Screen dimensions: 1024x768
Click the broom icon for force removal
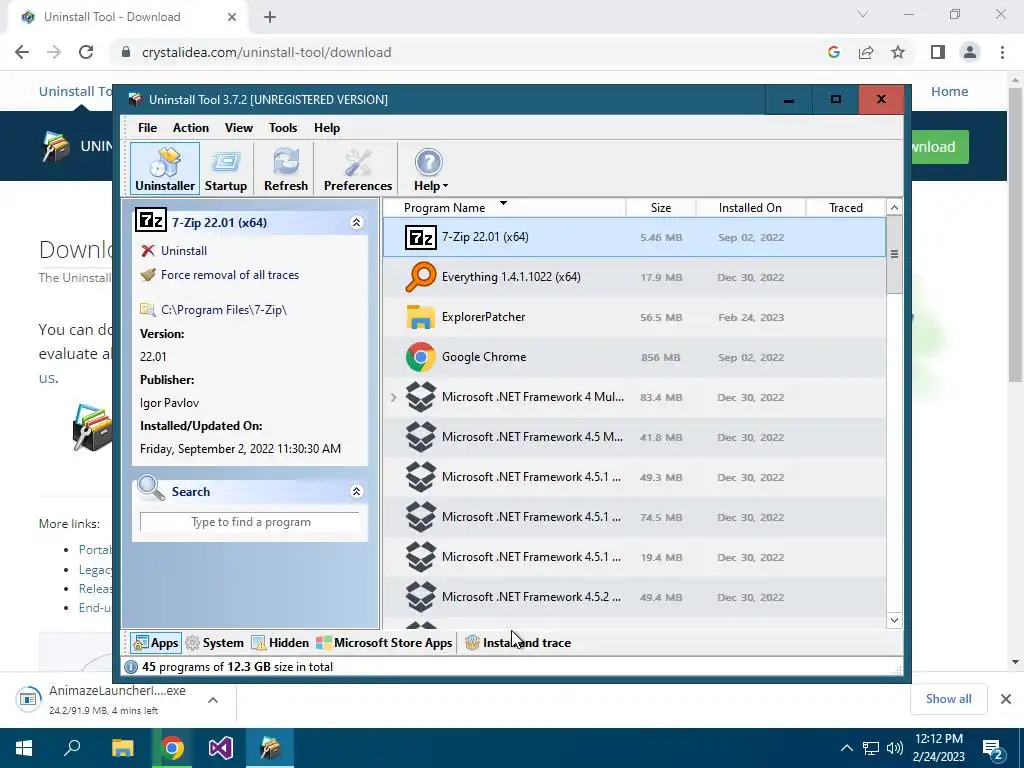tap(148, 275)
